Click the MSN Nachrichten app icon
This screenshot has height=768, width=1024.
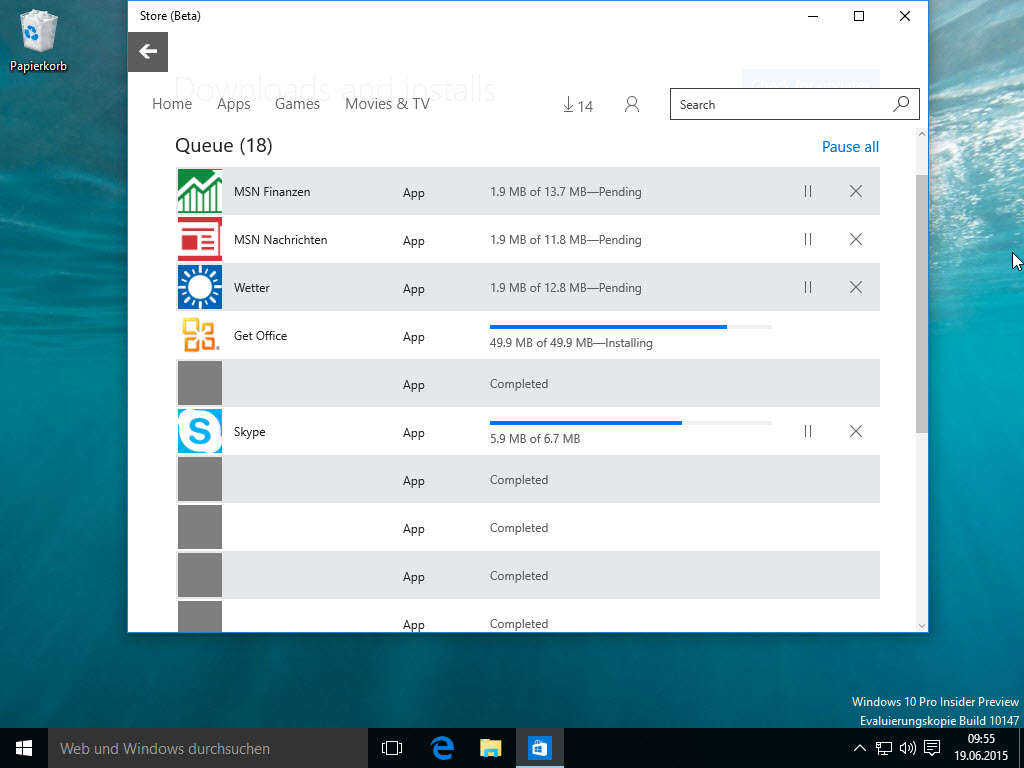[x=200, y=239]
